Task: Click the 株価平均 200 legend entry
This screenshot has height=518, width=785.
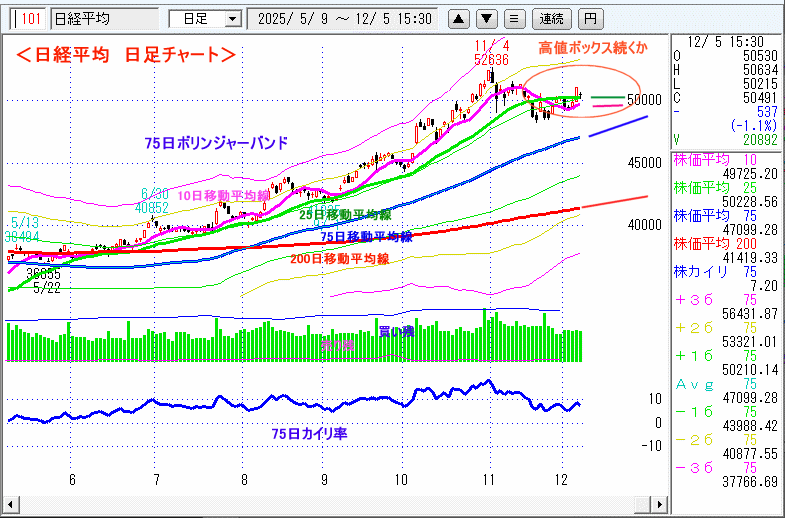Action: pos(715,244)
